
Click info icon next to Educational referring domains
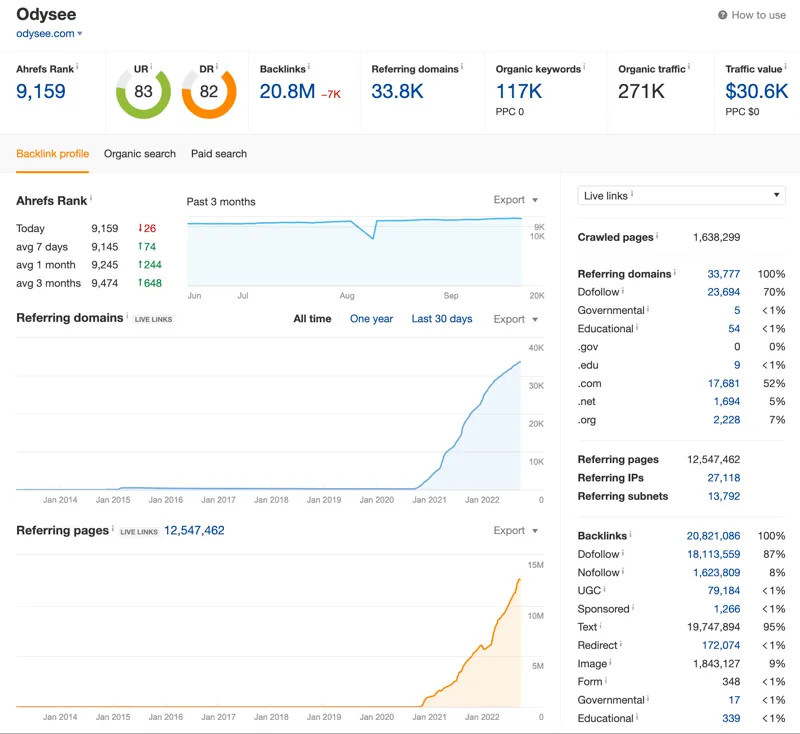pos(637,327)
